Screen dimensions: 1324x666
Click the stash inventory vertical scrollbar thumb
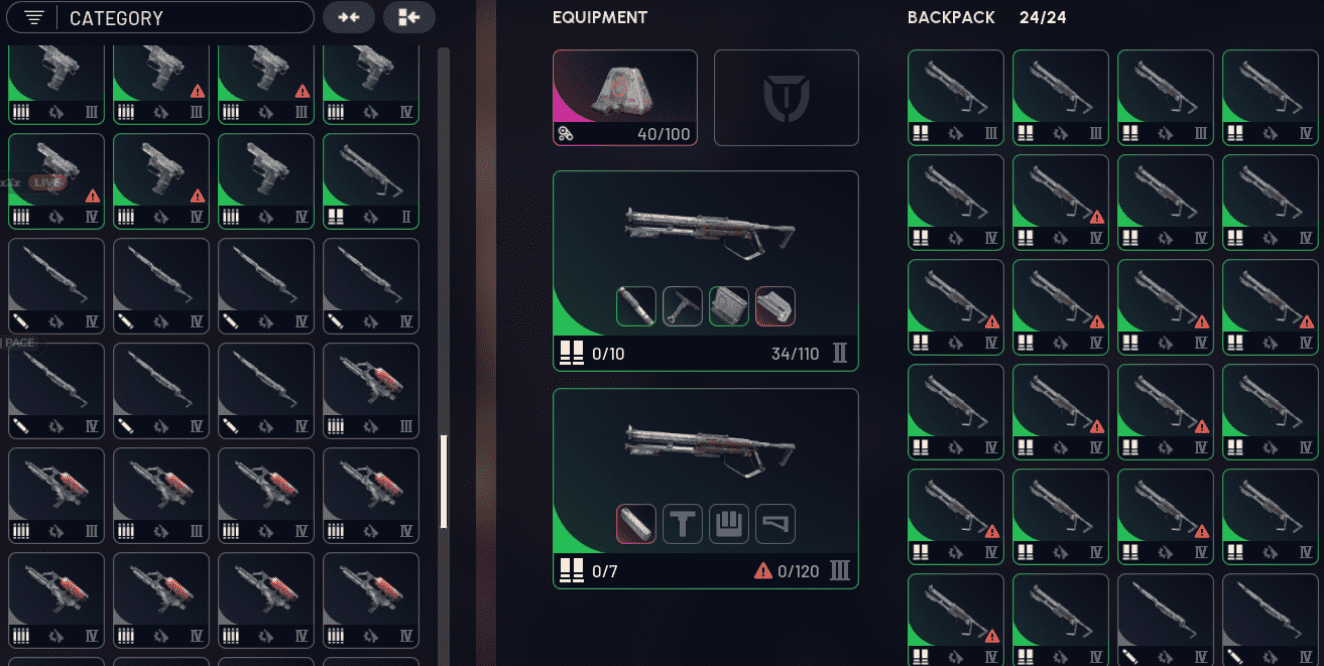click(x=444, y=482)
